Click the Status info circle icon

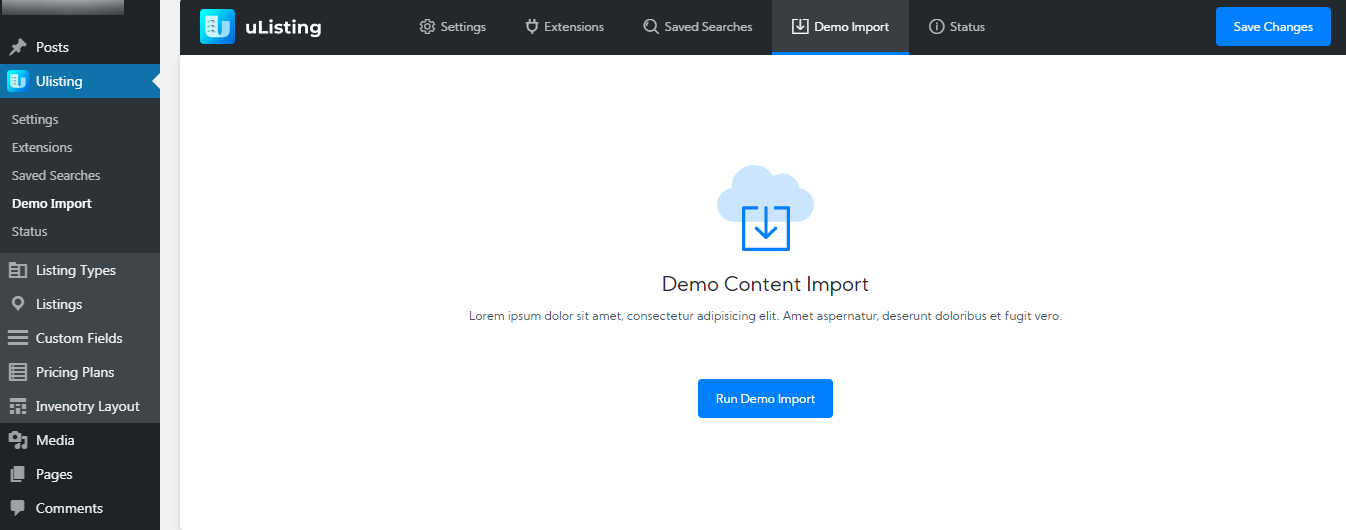[937, 27]
